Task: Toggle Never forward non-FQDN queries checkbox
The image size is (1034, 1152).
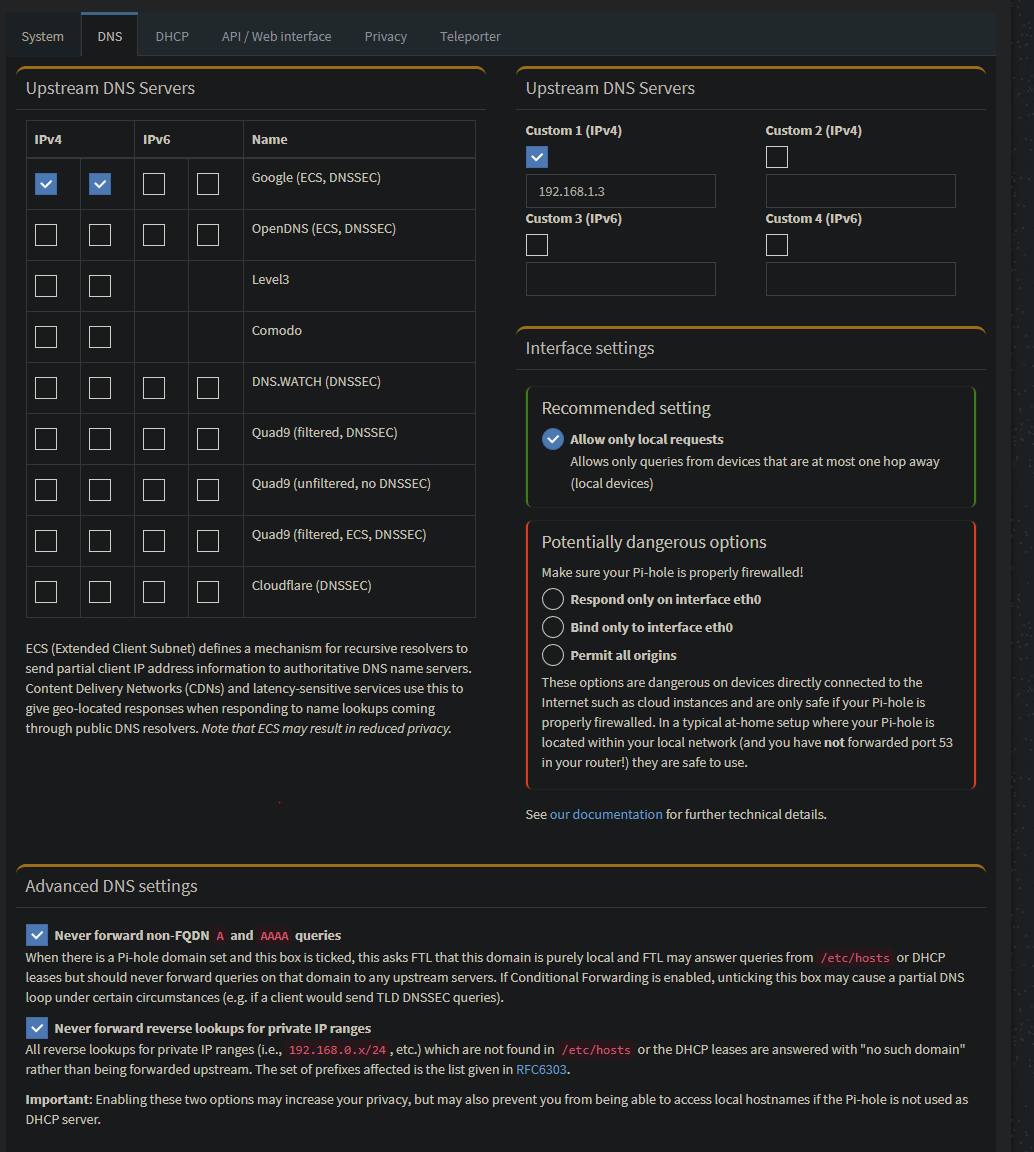Action: 37,936
